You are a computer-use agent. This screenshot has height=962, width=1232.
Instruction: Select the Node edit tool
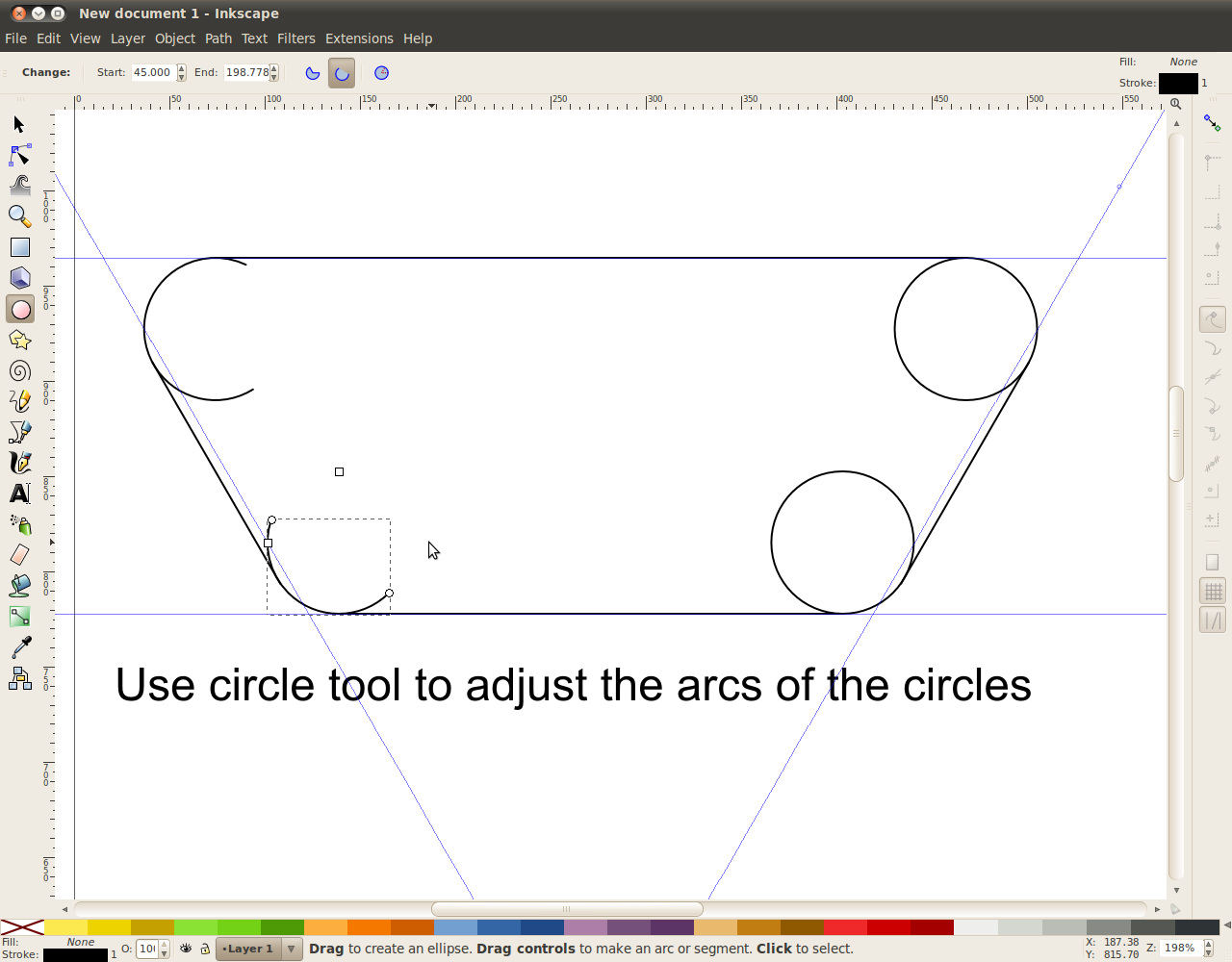tap(20, 155)
